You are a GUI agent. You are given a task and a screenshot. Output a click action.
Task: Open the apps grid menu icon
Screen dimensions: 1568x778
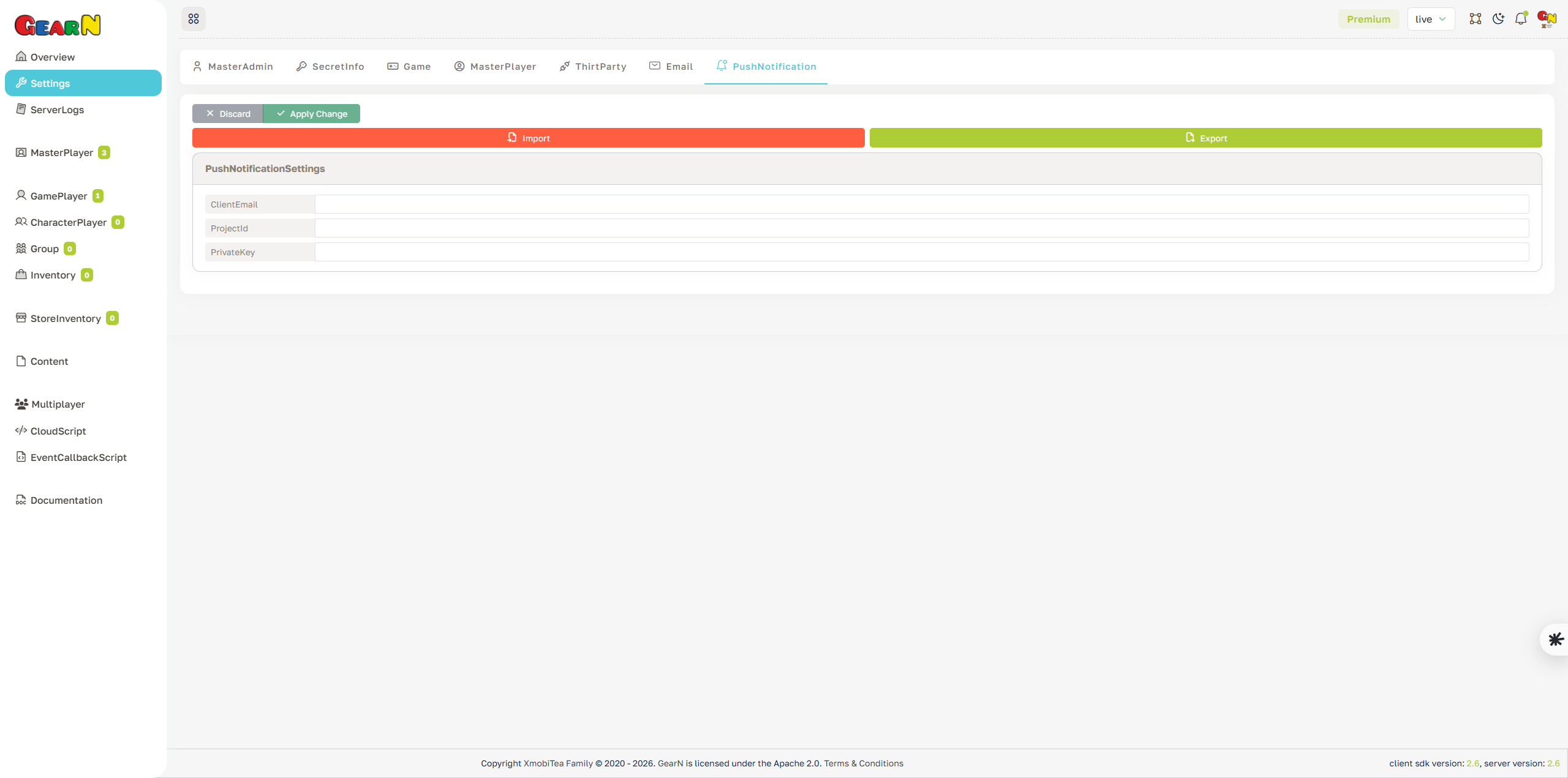pos(194,18)
